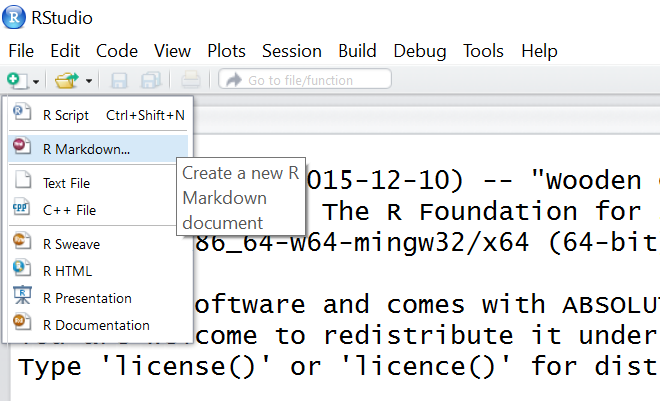The width and height of the screenshot is (660, 401).
Task: Click the R Script file icon
Action: tap(22, 112)
